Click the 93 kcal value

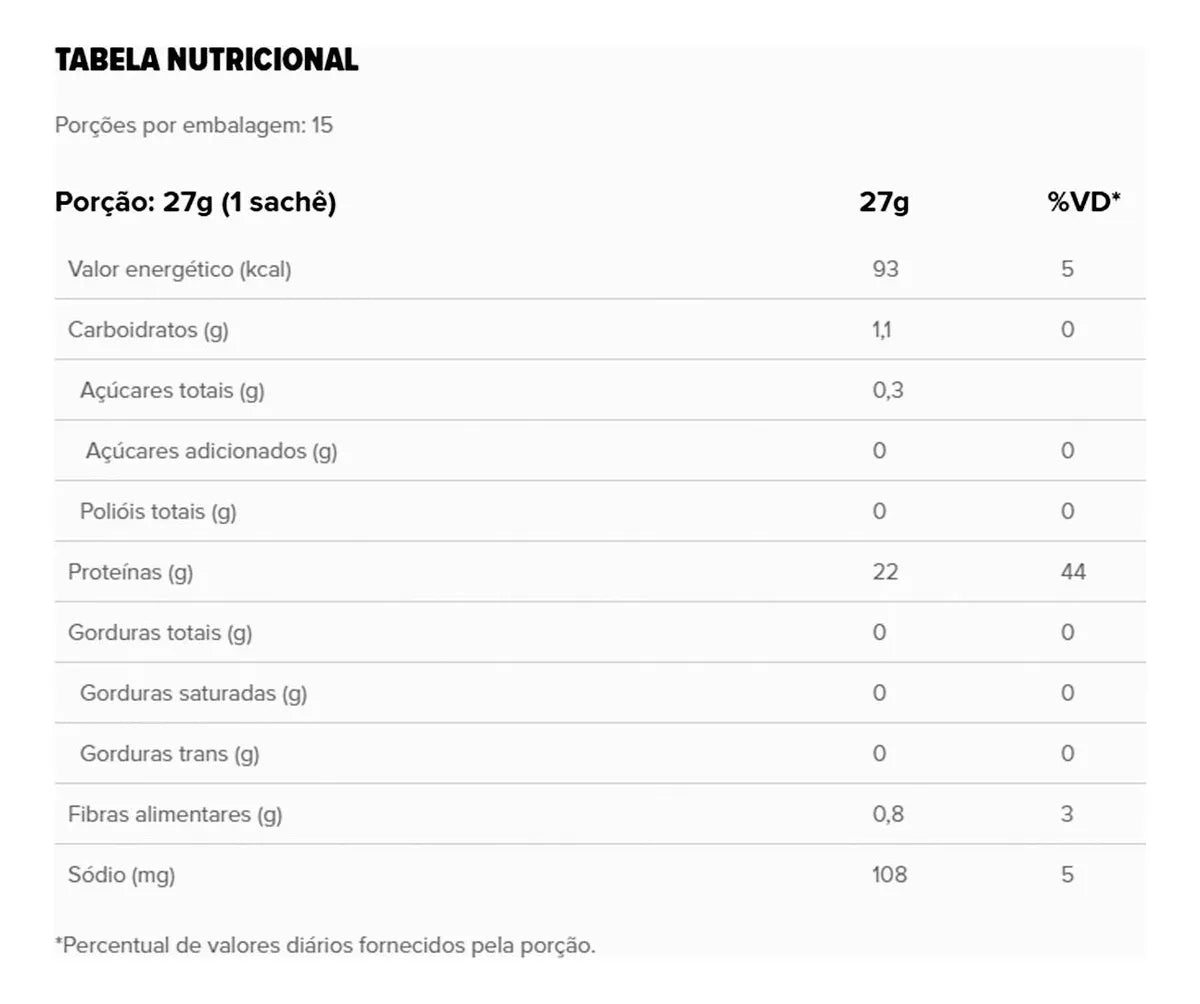[885, 269]
